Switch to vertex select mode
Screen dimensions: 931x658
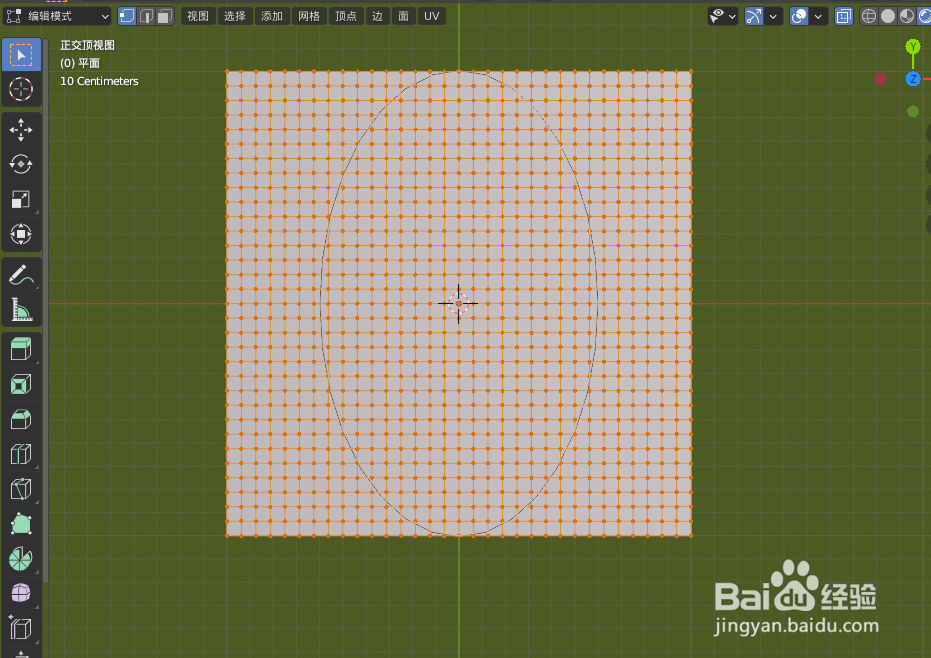(x=126, y=16)
